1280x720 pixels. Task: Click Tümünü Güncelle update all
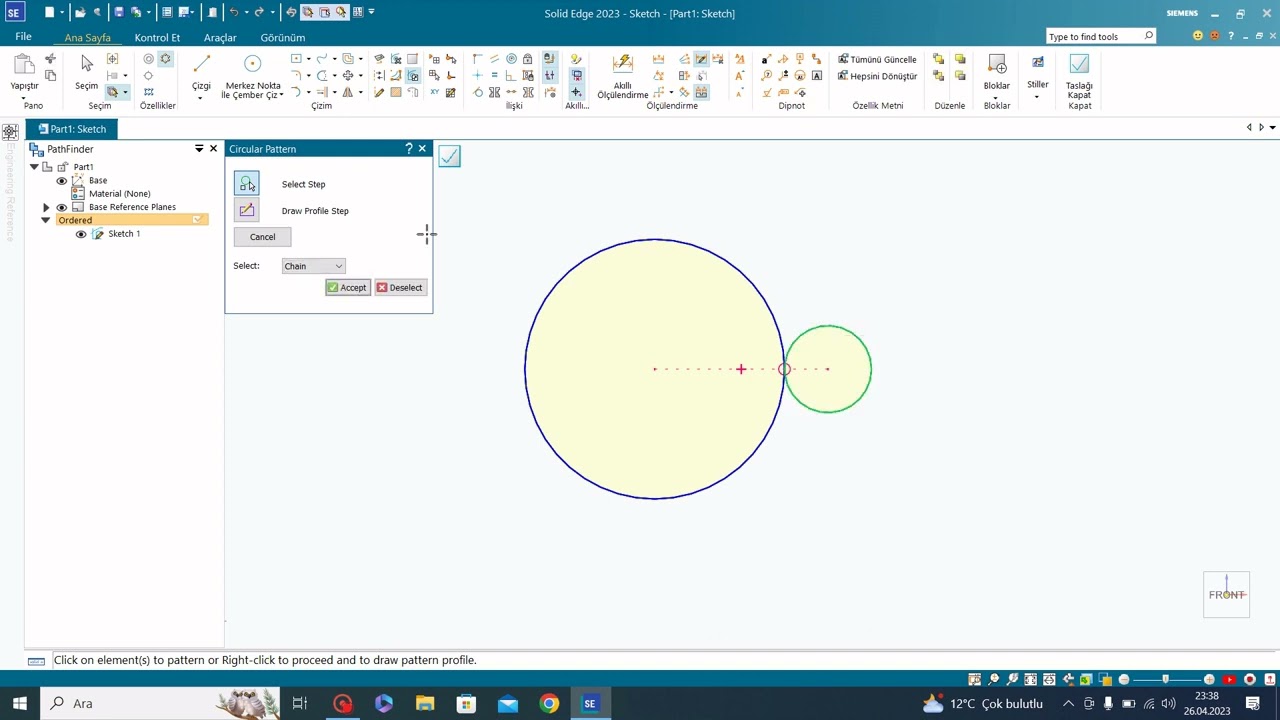(x=877, y=60)
